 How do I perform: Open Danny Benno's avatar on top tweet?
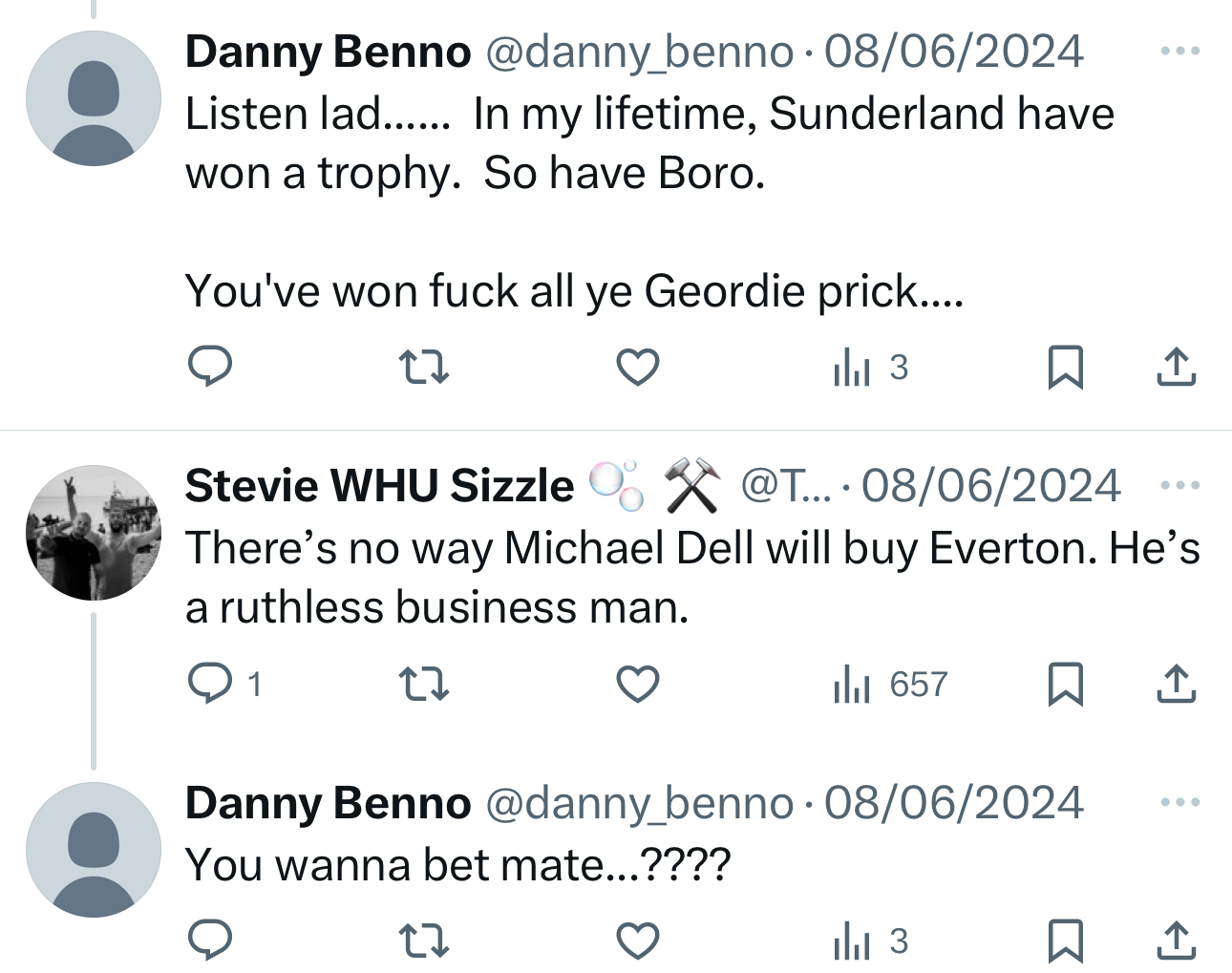94,98
